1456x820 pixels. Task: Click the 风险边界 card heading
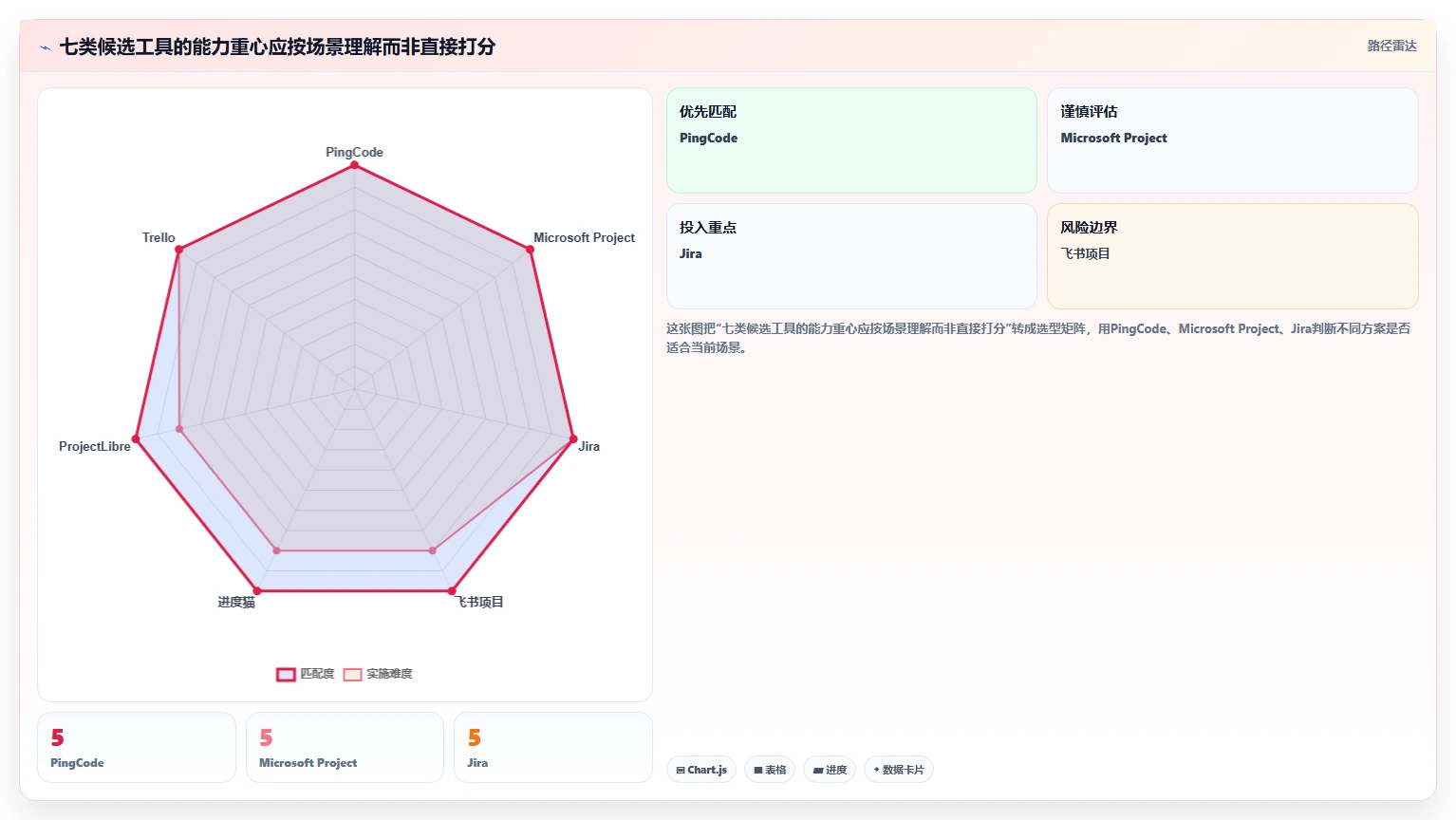[1089, 228]
